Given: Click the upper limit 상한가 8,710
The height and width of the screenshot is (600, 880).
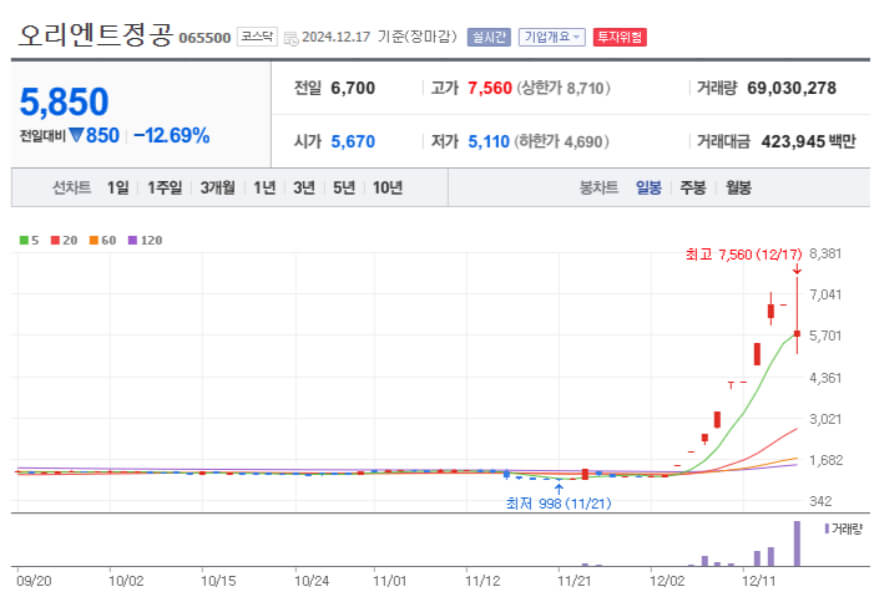Looking at the screenshot, I should [563, 88].
